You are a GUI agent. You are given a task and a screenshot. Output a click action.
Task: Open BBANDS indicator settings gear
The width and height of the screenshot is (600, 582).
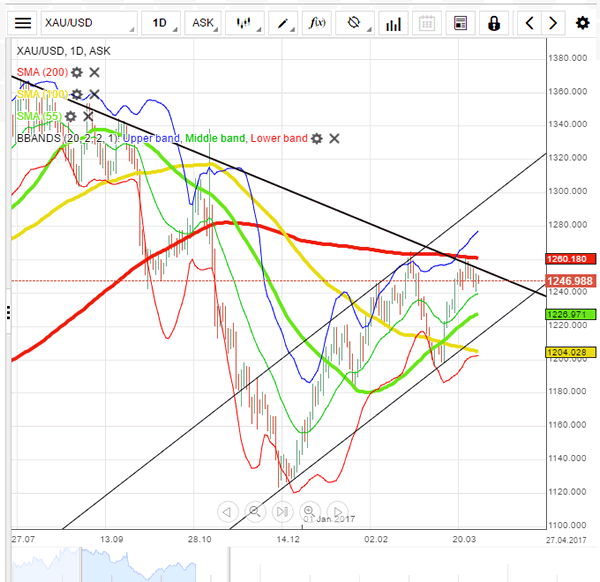coord(317,139)
